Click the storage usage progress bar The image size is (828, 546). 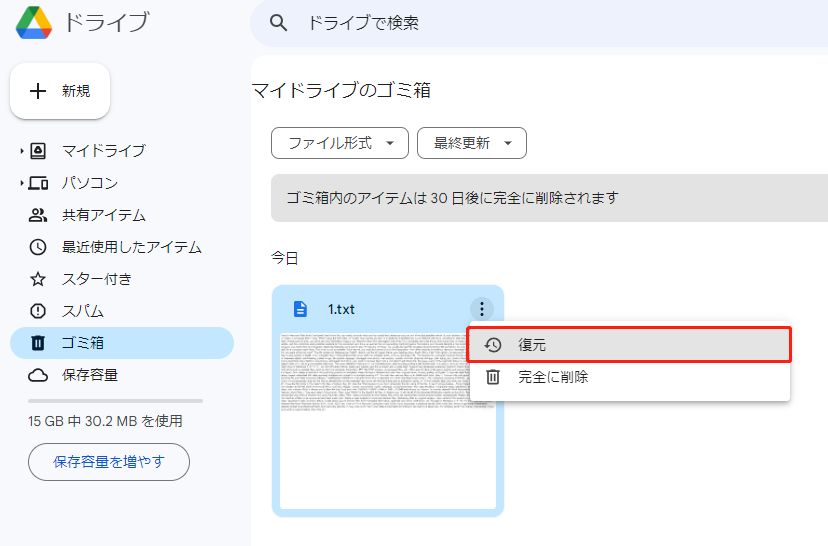[115, 401]
